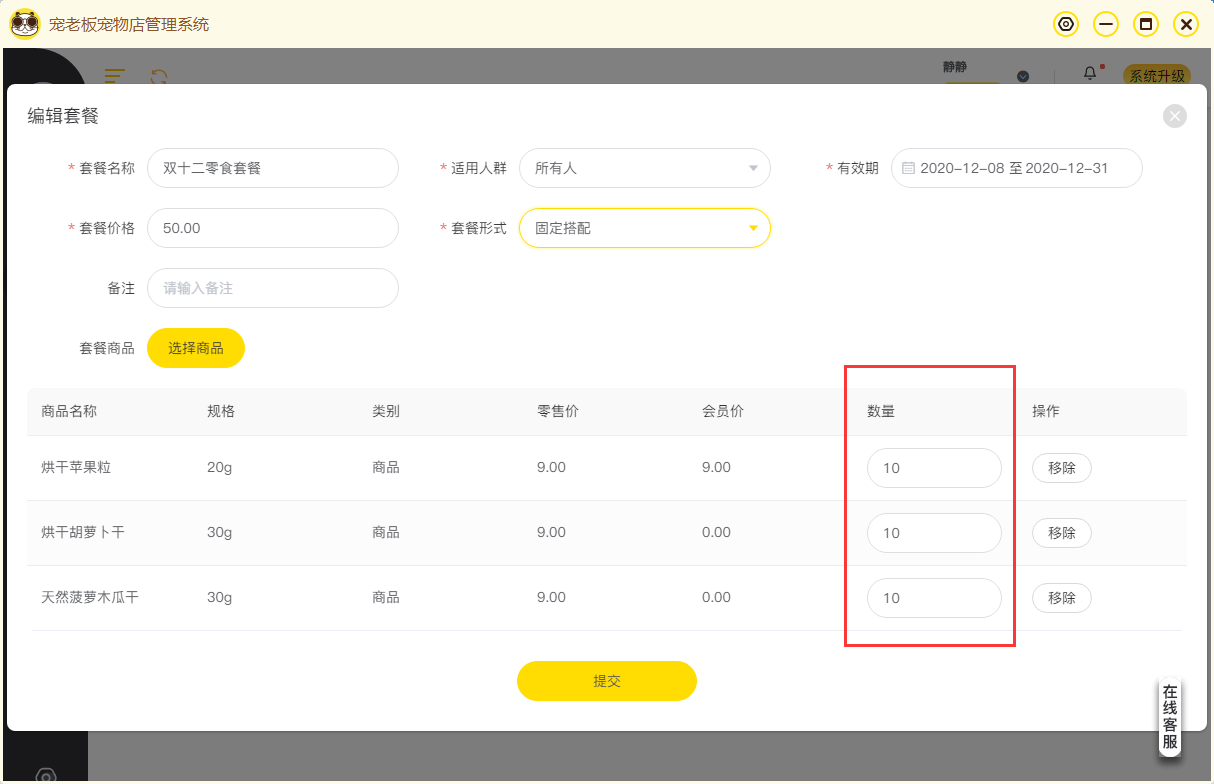Screen dimensions: 1214x784
Task: Focus the 备注 remark input field
Action: tap(273, 288)
